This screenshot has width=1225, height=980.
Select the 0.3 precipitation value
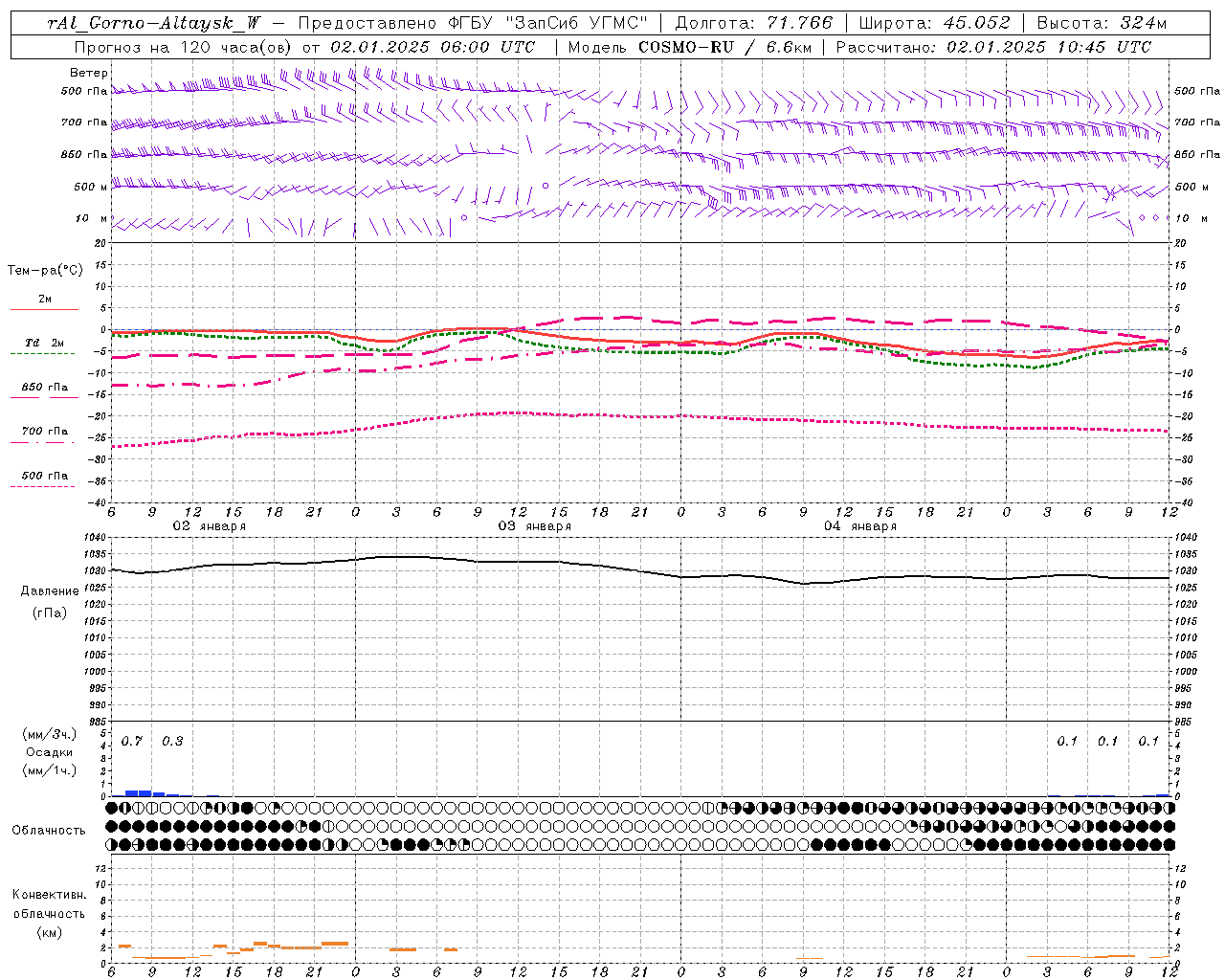pos(172,742)
